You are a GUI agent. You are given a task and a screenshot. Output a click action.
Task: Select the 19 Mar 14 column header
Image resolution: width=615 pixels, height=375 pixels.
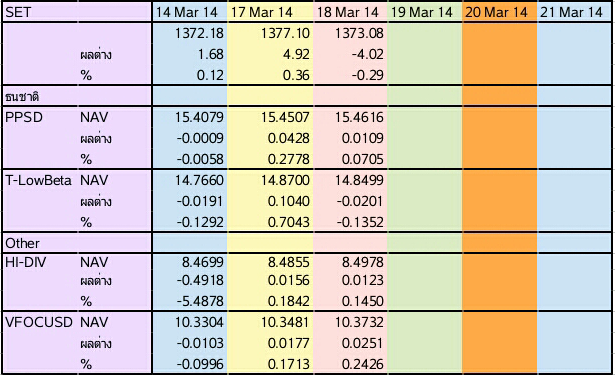tap(424, 12)
